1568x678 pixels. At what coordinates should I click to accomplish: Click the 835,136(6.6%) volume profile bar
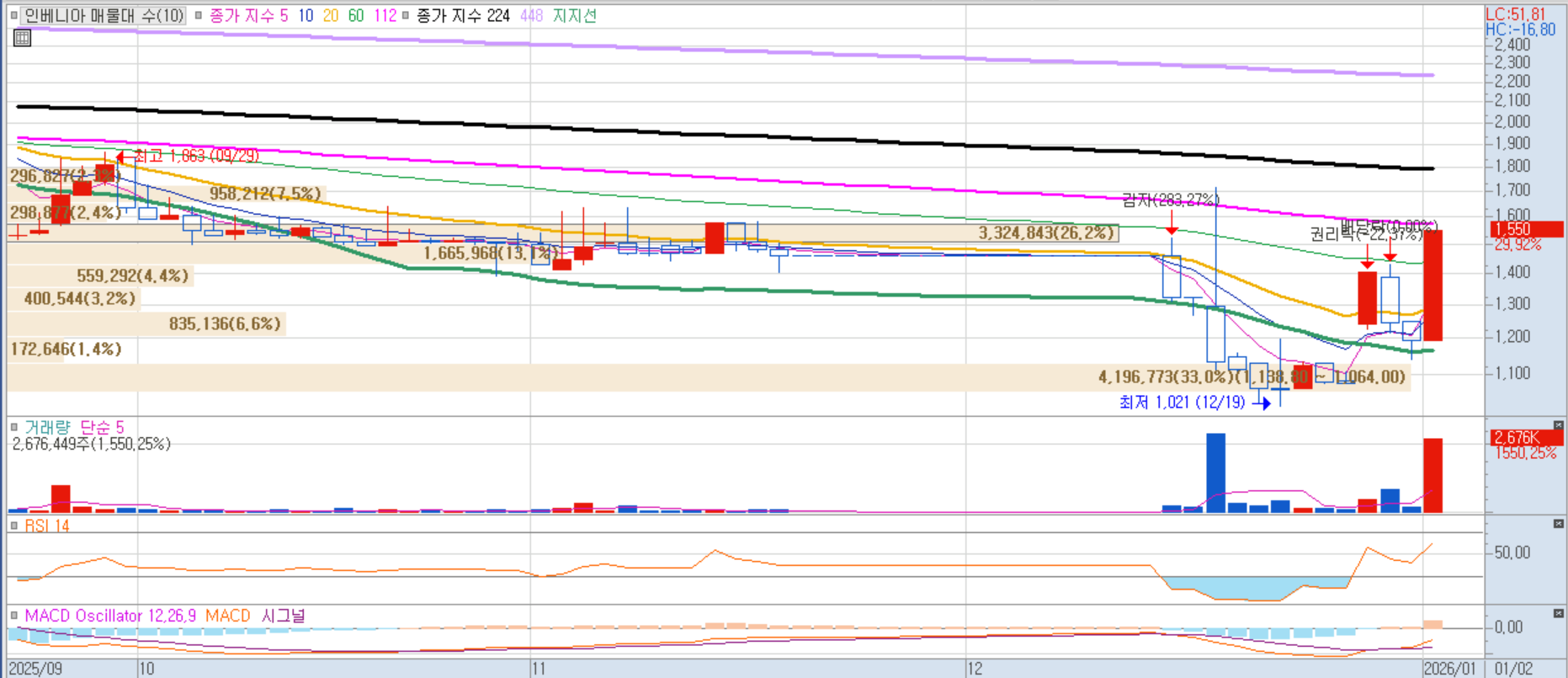(146, 323)
